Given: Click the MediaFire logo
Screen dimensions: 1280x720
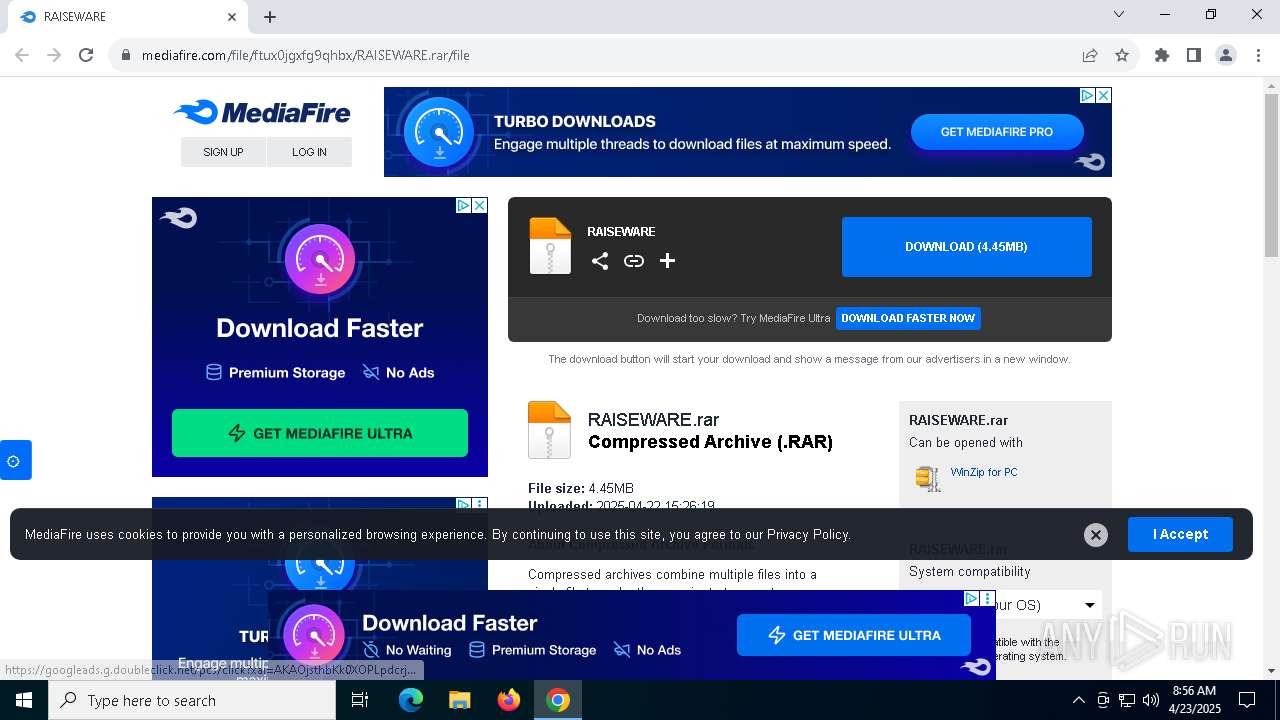Looking at the screenshot, I should (x=262, y=112).
